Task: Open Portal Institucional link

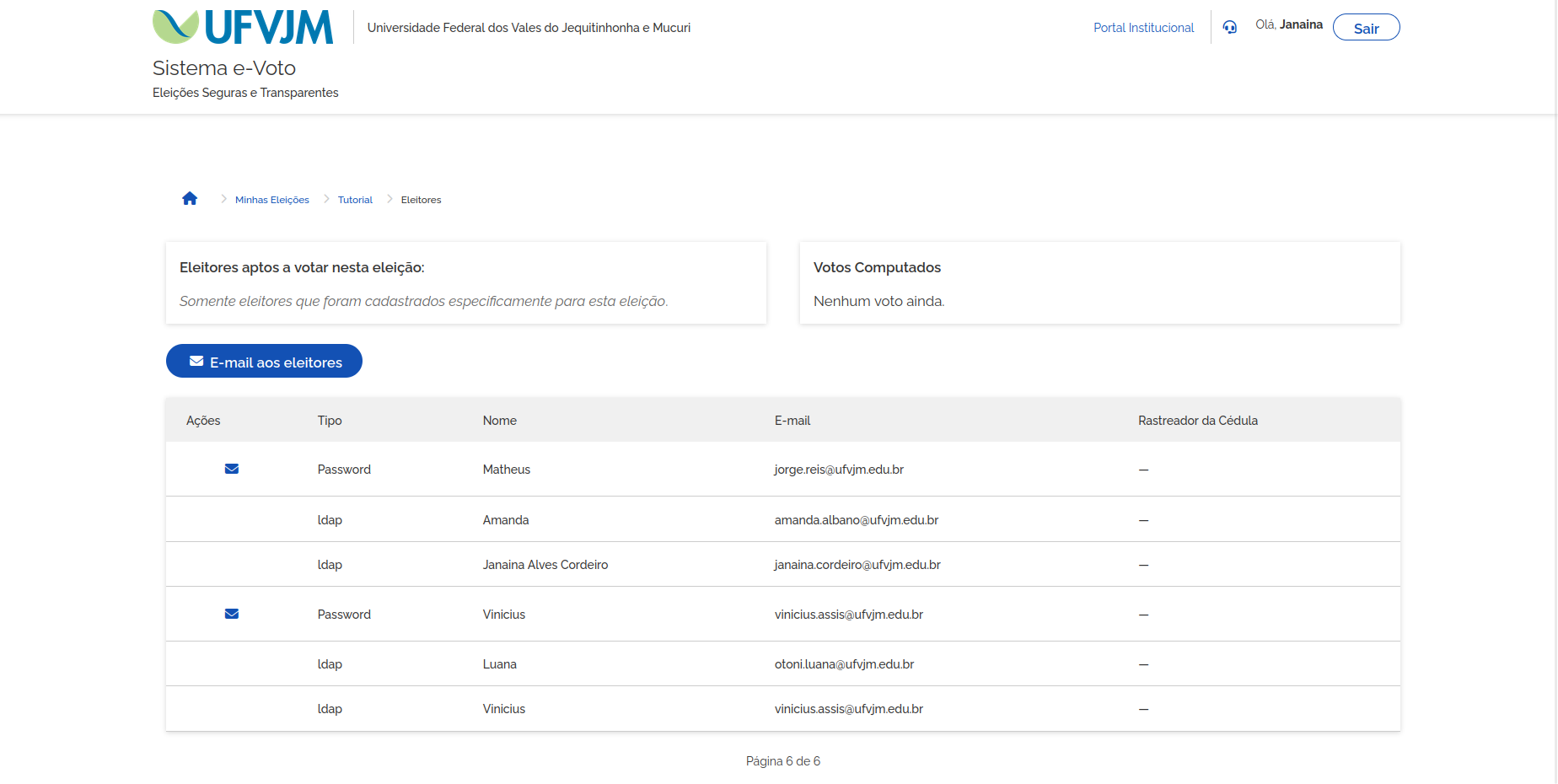Action: point(1143,28)
